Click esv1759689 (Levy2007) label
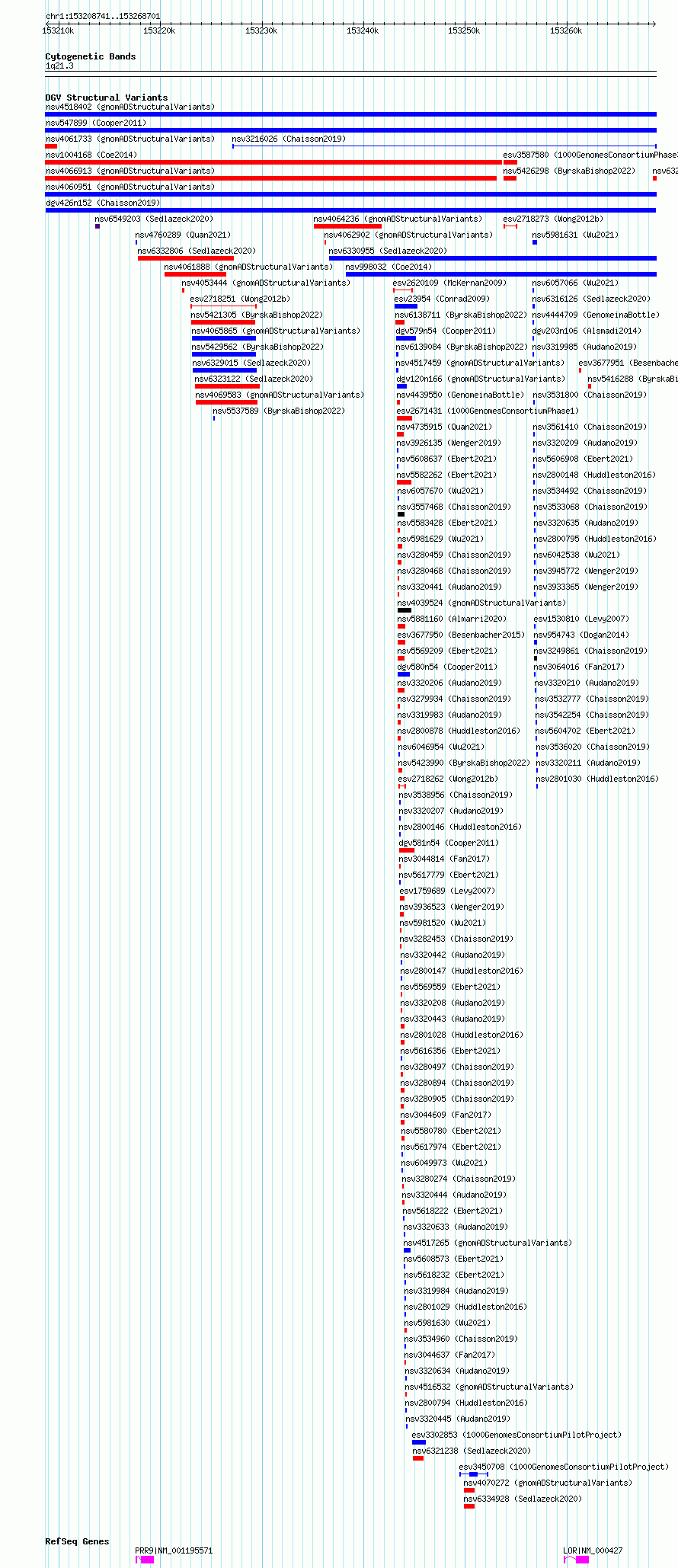The image size is (678, 1568). pos(447,891)
